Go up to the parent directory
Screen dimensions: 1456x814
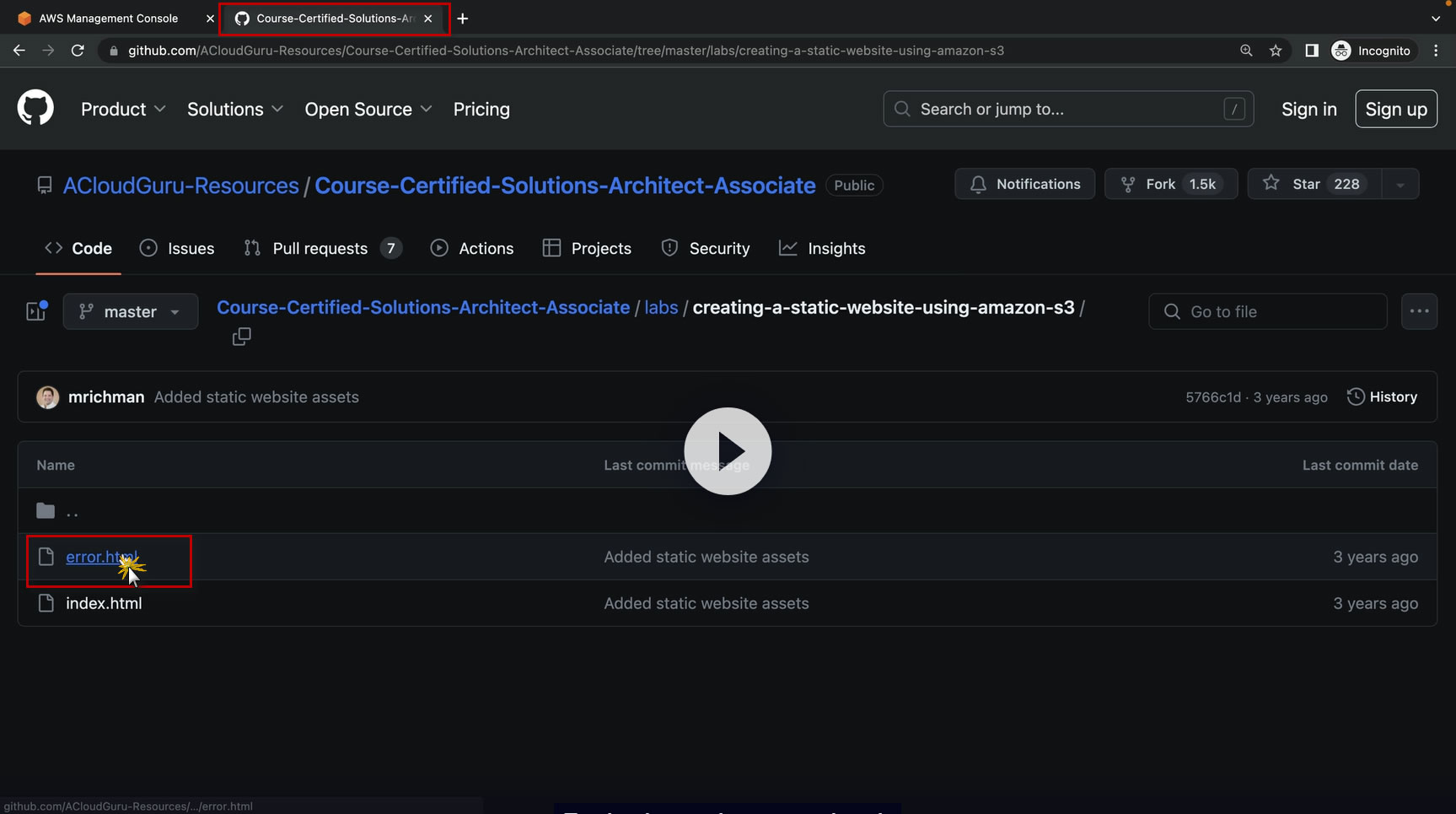(x=73, y=511)
